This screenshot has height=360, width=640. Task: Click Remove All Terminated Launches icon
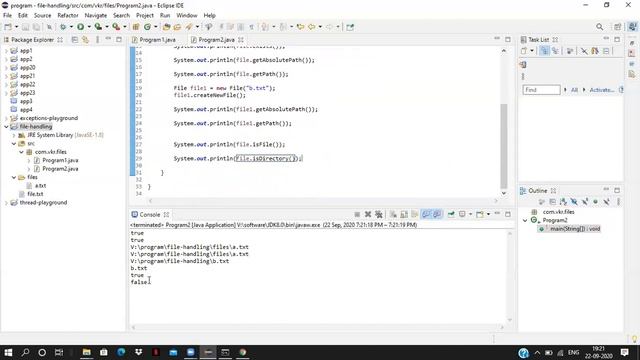(379, 214)
